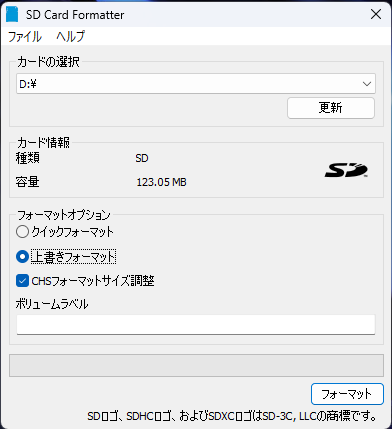The image size is (392, 429).
Task: Click the ボリュームラベル input field
Action: tap(196, 324)
